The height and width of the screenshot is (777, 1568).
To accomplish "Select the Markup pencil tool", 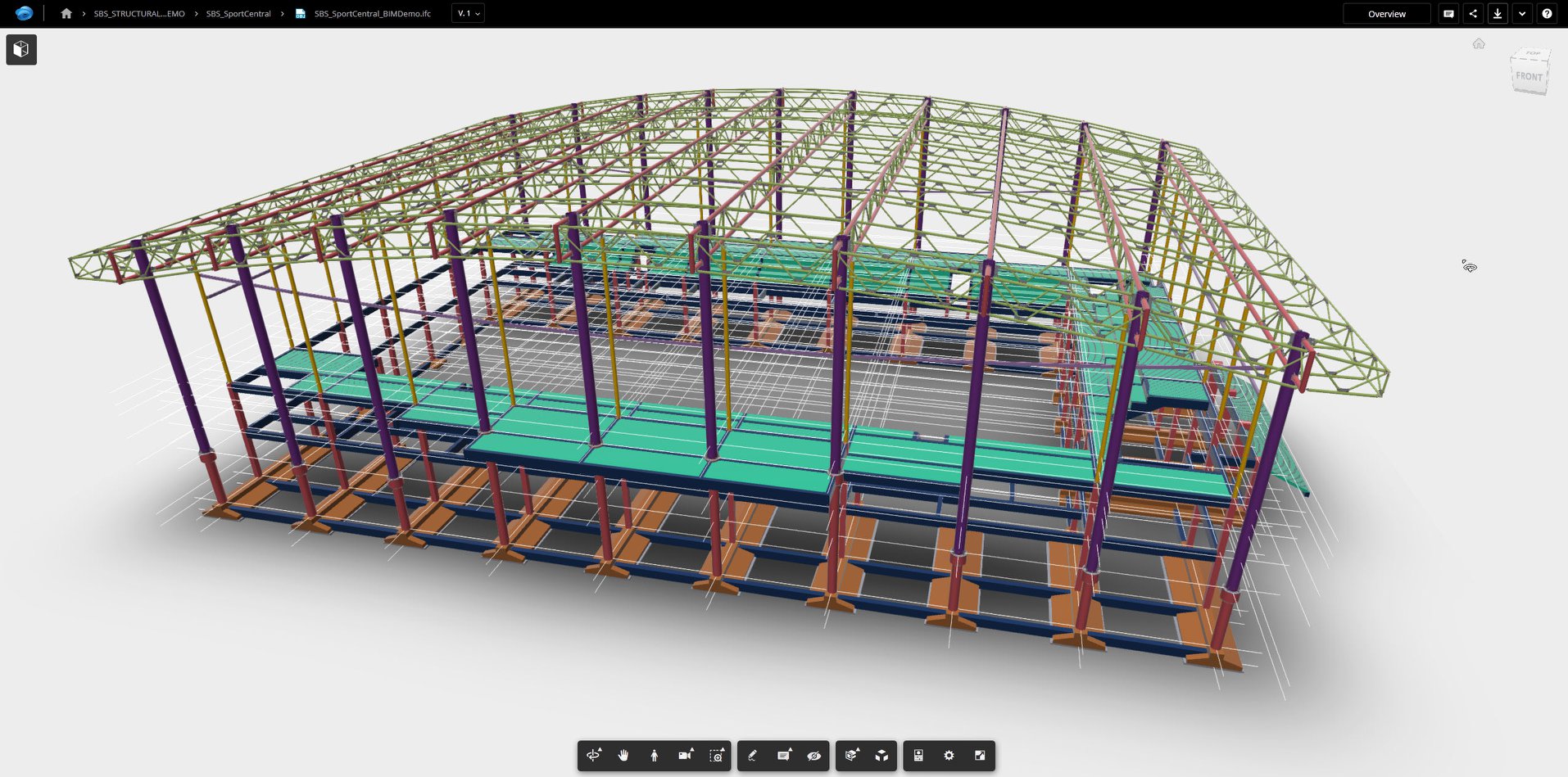I will pyautogui.click(x=753, y=757).
